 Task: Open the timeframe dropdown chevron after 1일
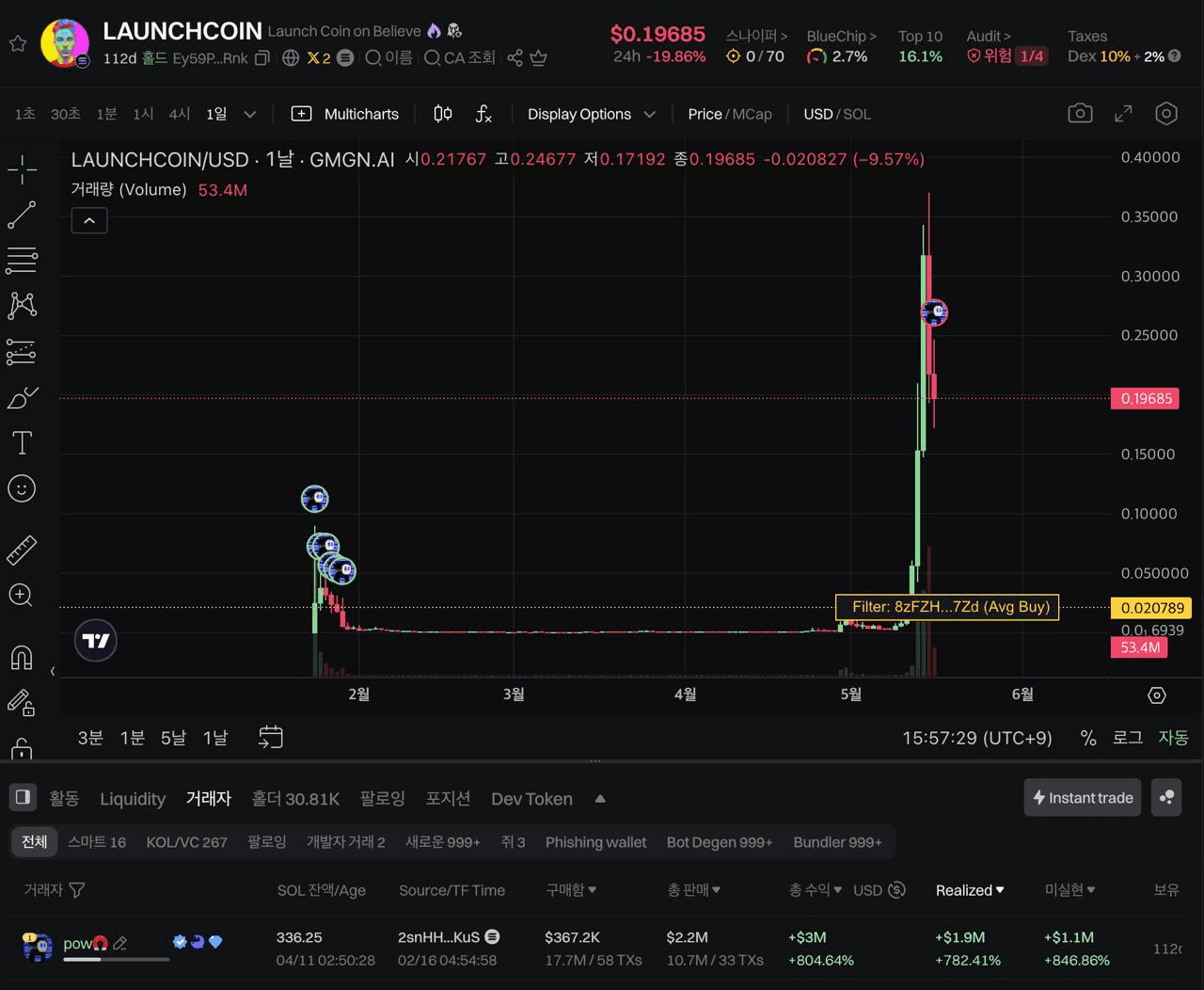pyautogui.click(x=249, y=114)
